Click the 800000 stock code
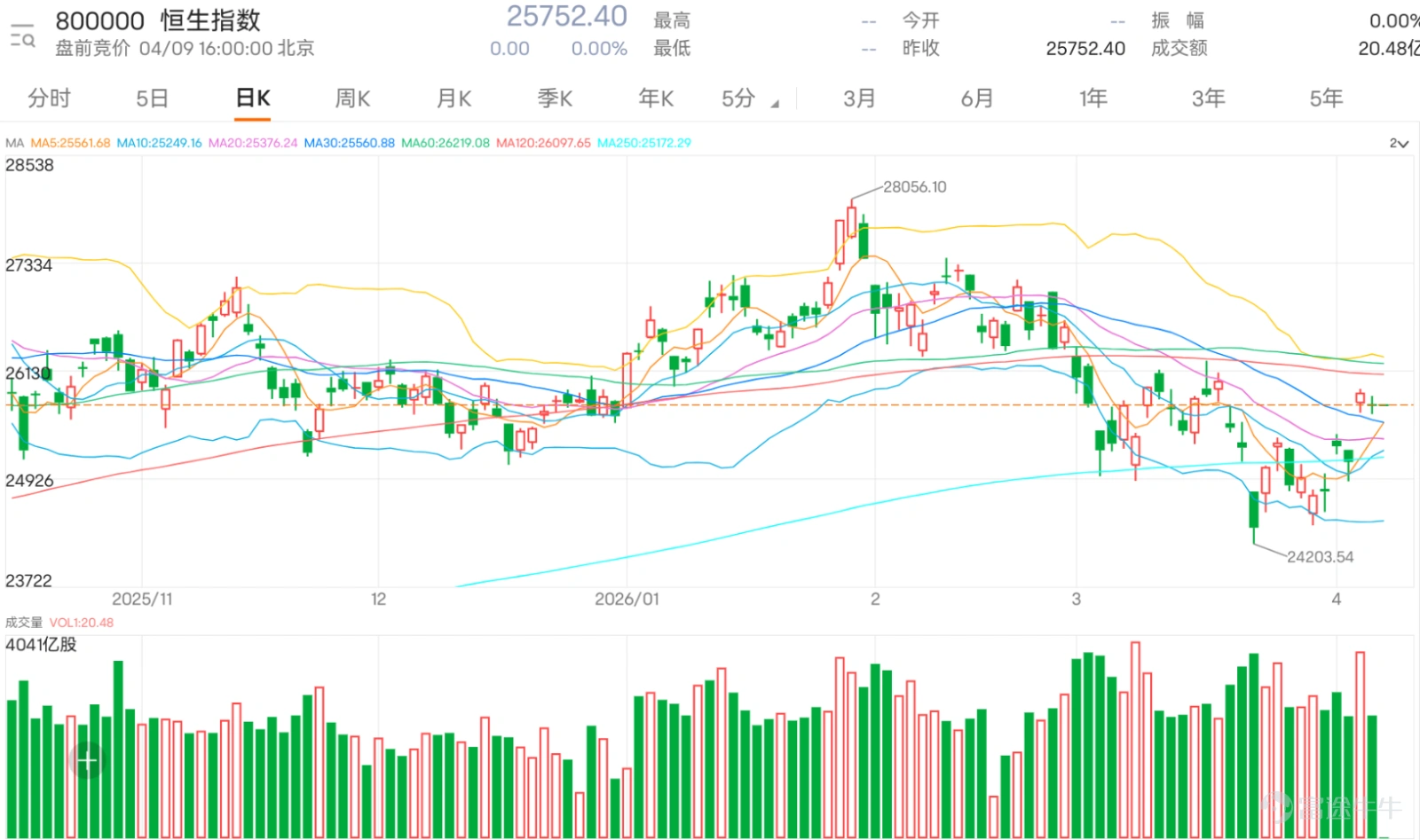 click(x=100, y=20)
